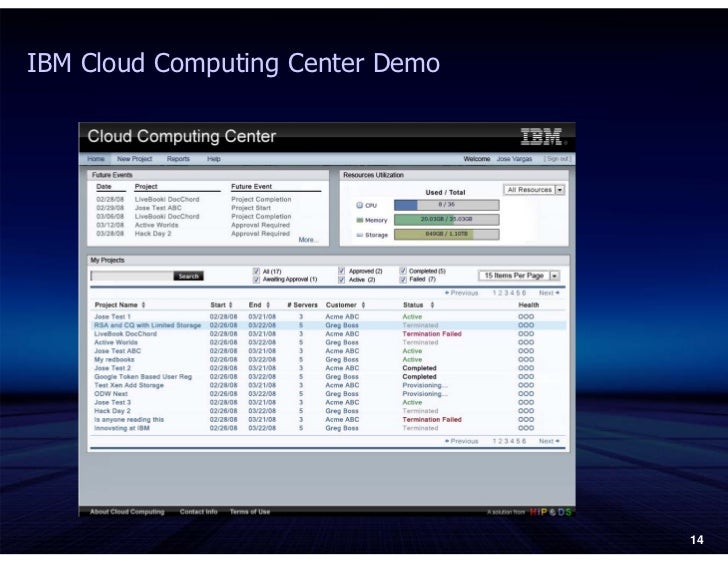Sort projects by Start date arrows
This screenshot has width=728, height=563.
click(230, 305)
